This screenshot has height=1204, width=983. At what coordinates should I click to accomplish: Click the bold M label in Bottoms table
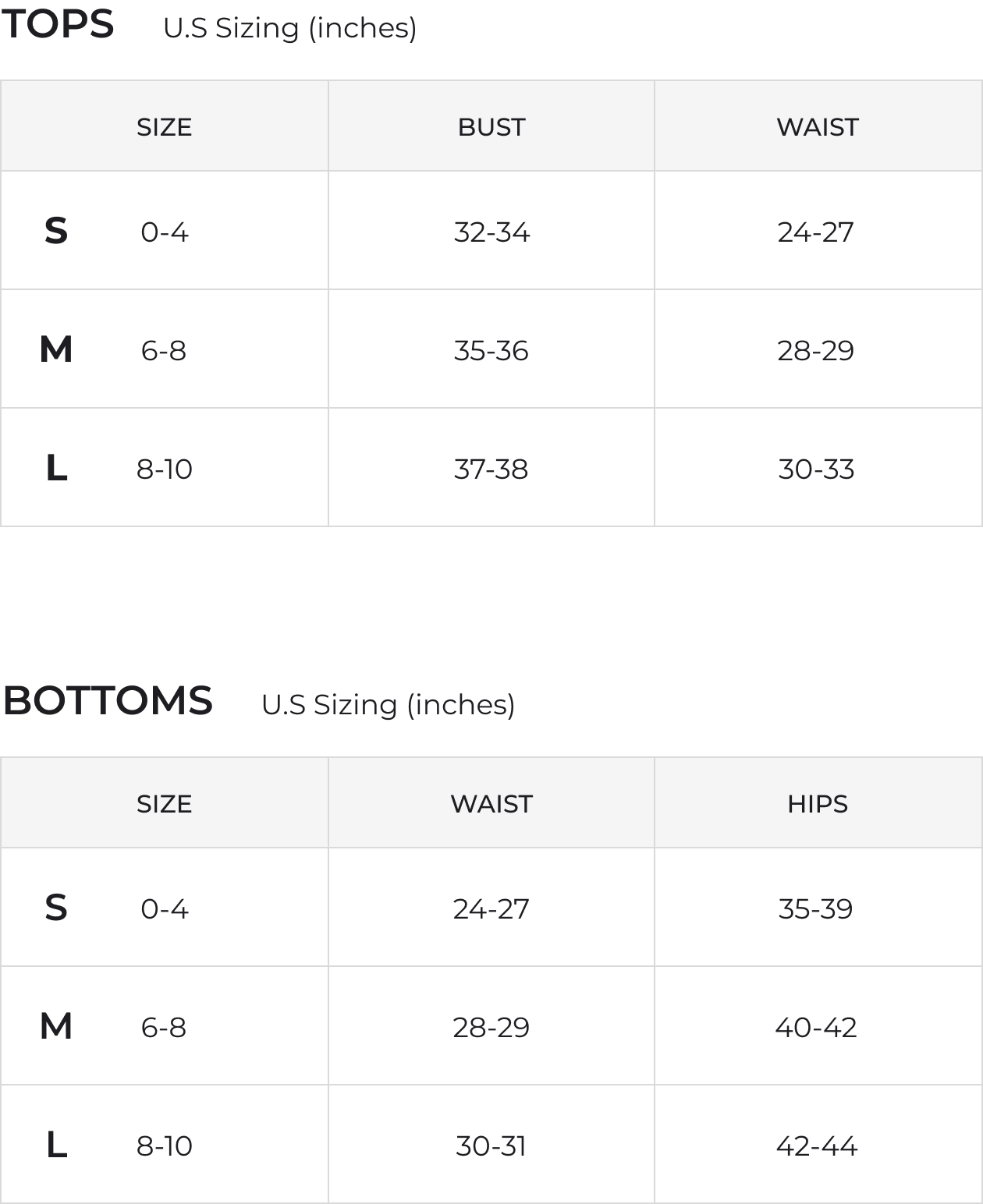(x=56, y=1027)
